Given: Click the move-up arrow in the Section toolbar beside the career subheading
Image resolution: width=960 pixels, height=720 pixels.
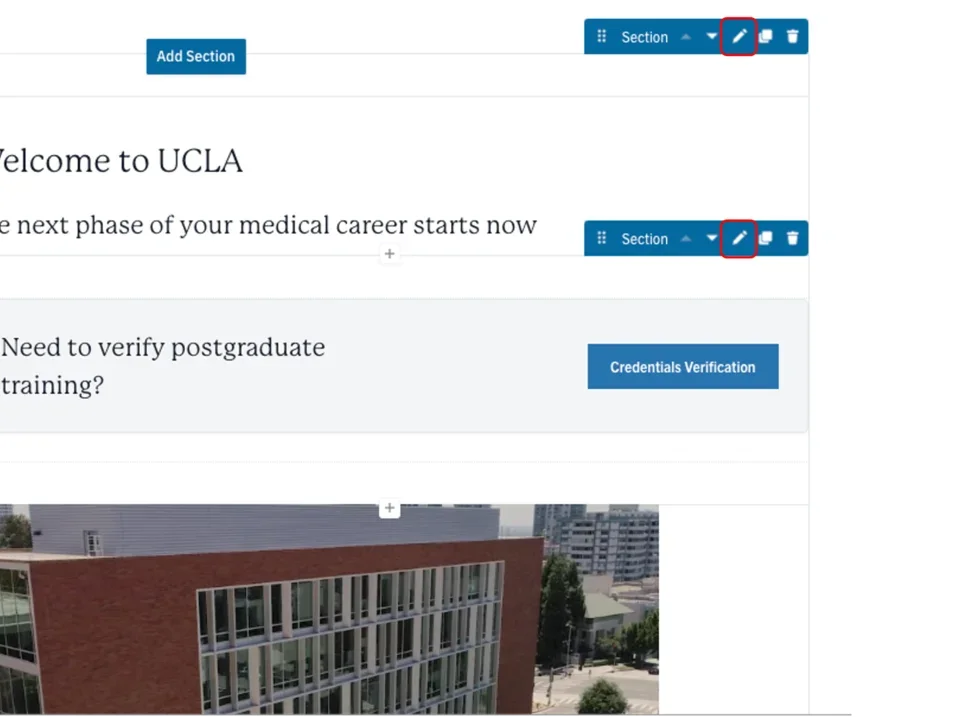Looking at the screenshot, I should (686, 239).
